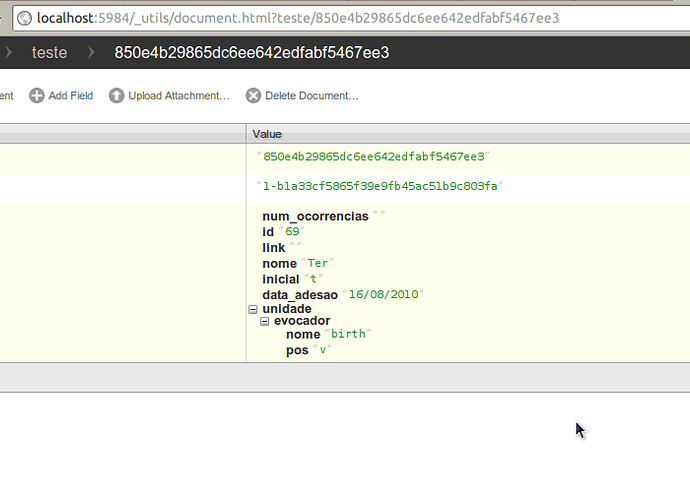Click the Delete Document X icon

pos(253,96)
